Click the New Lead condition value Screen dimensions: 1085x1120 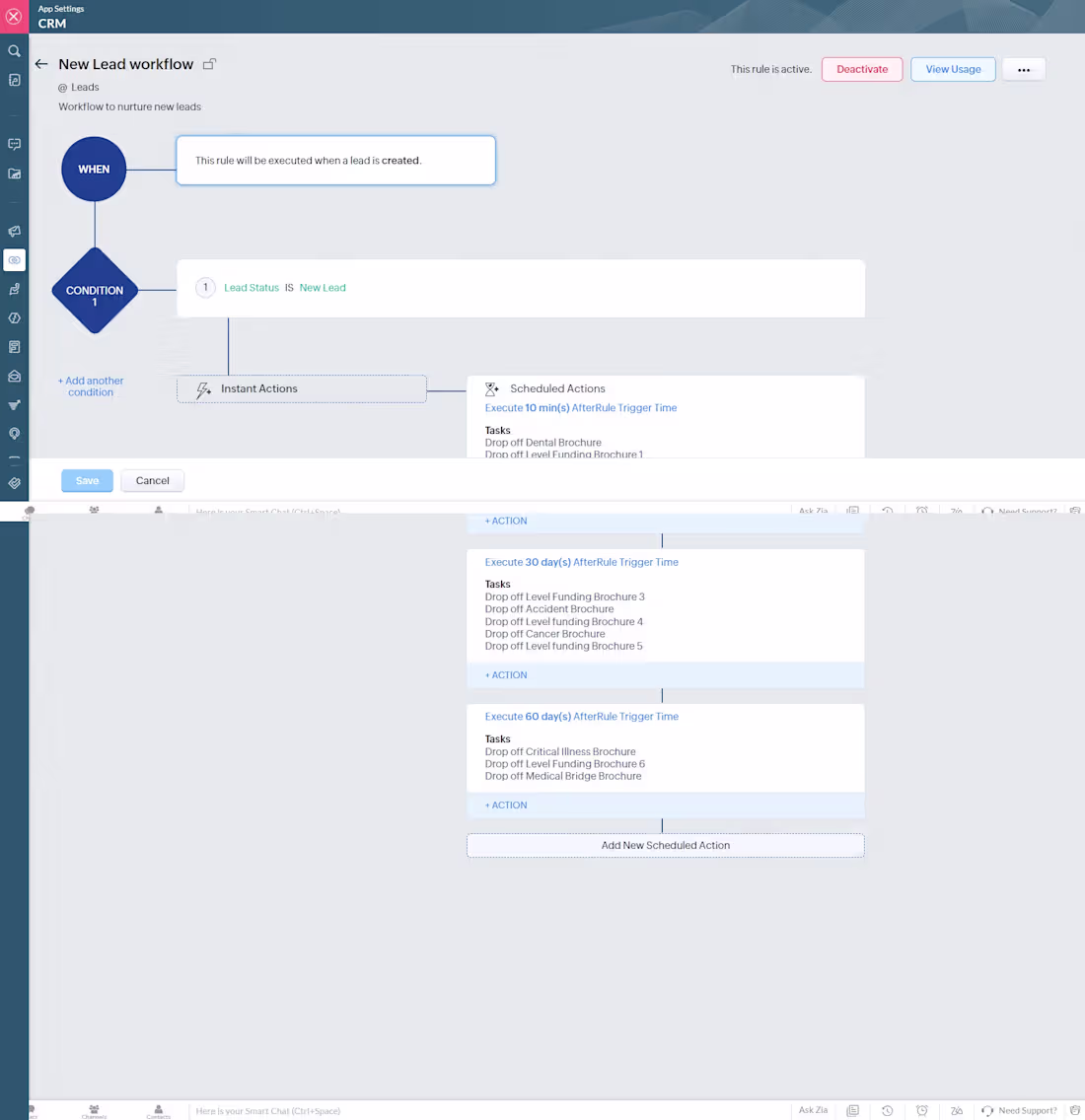[x=323, y=288]
